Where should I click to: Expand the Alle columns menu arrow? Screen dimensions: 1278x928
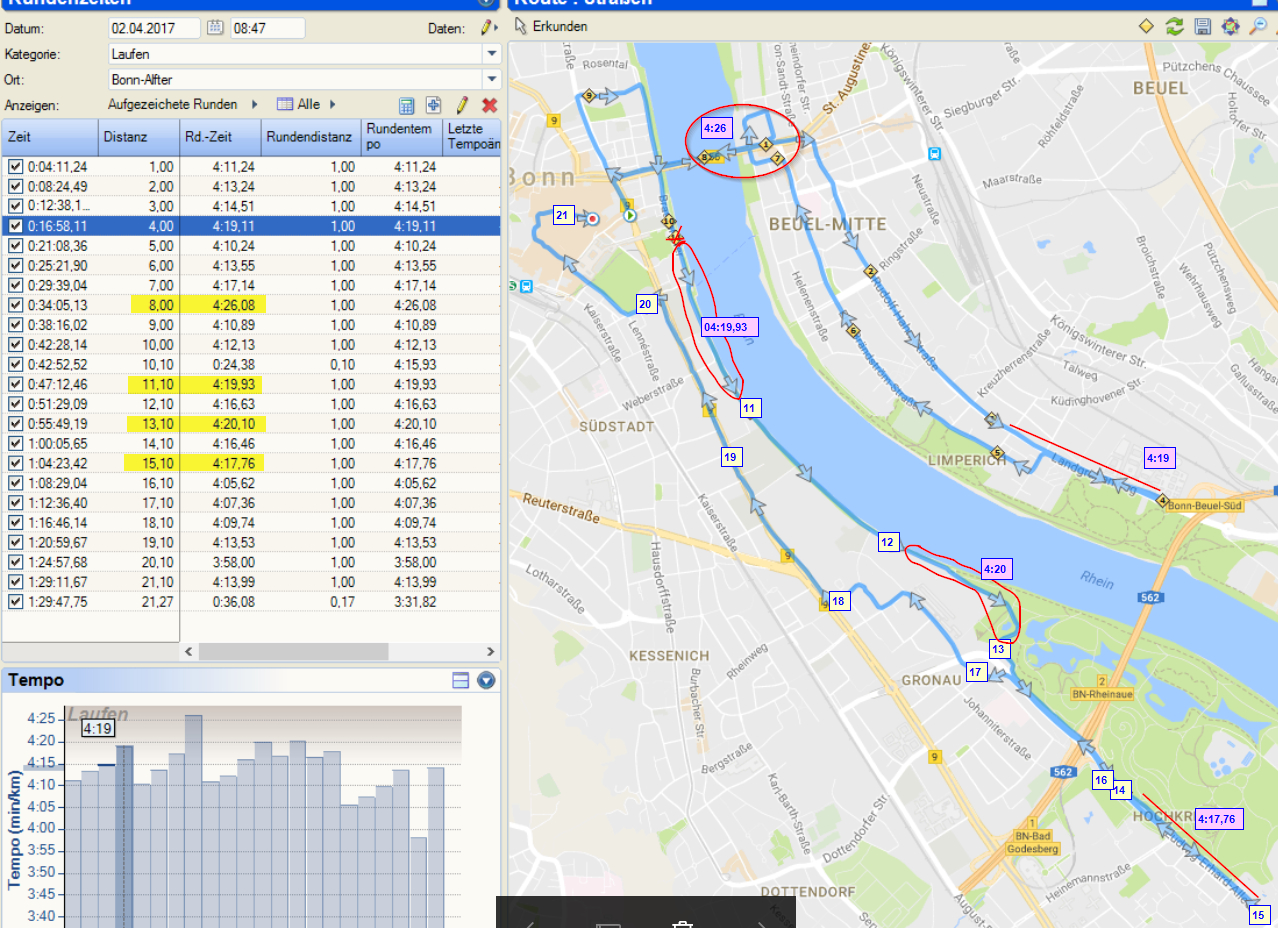pyautogui.click(x=332, y=104)
